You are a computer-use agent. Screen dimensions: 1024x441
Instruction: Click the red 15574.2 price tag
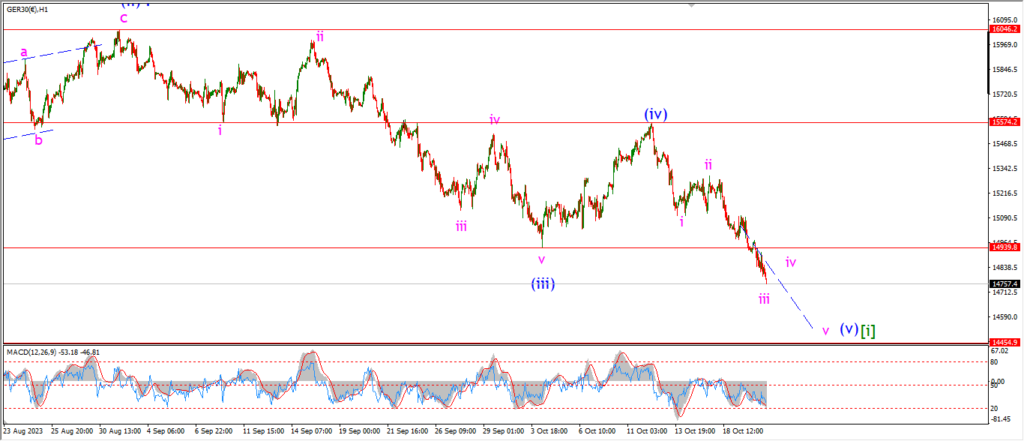[1004, 122]
